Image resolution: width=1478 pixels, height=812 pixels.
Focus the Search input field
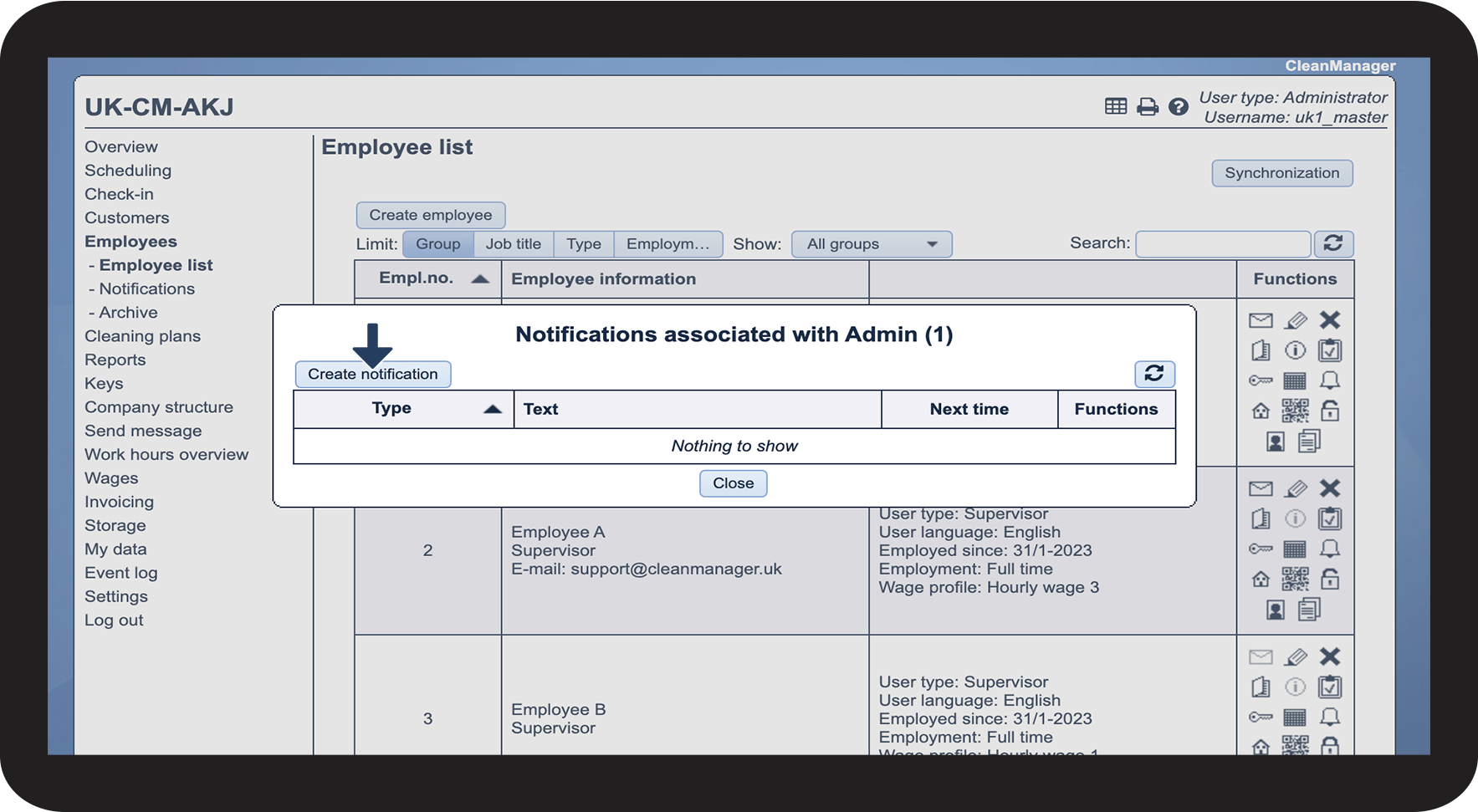pyautogui.click(x=1223, y=244)
